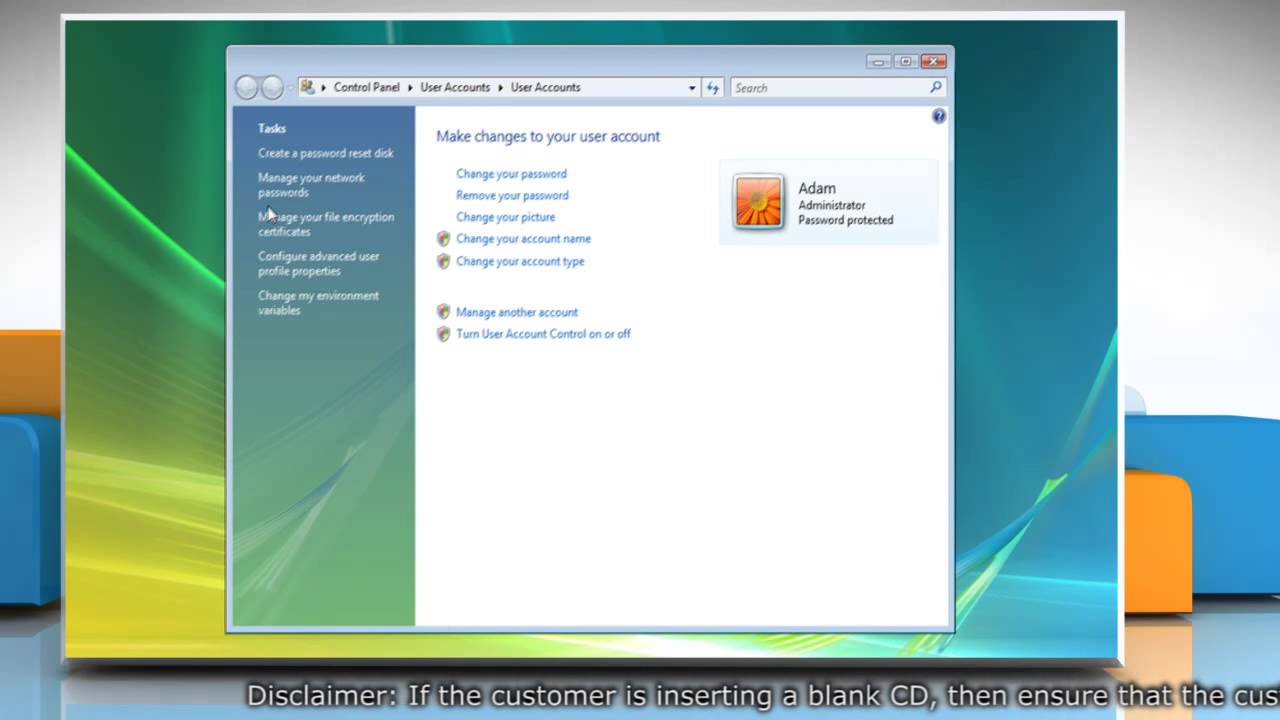1280x720 pixels.
Task: Open Change your account type link
Action: click(520, 262)
